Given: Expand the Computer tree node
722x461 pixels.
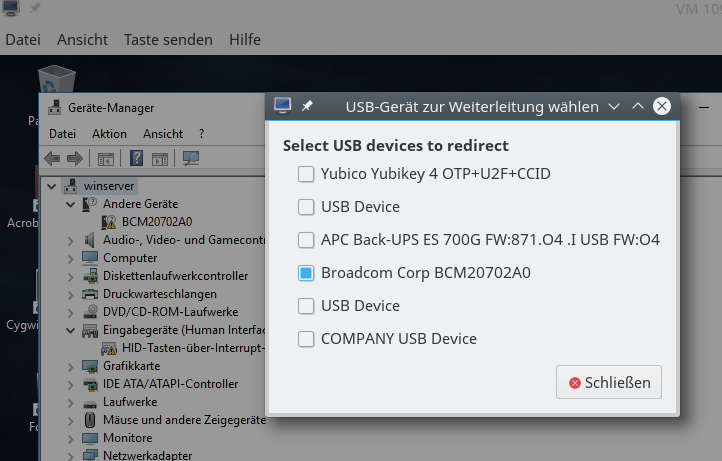Looking at the screenshot, I should [70, 258].
